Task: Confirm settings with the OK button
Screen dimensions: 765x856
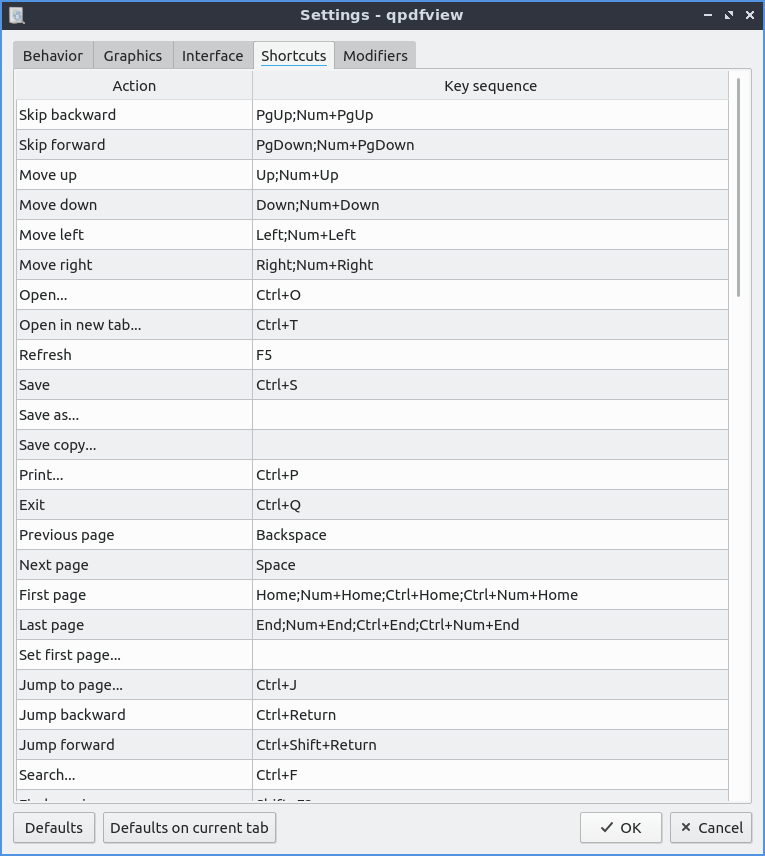Action: 620,827
